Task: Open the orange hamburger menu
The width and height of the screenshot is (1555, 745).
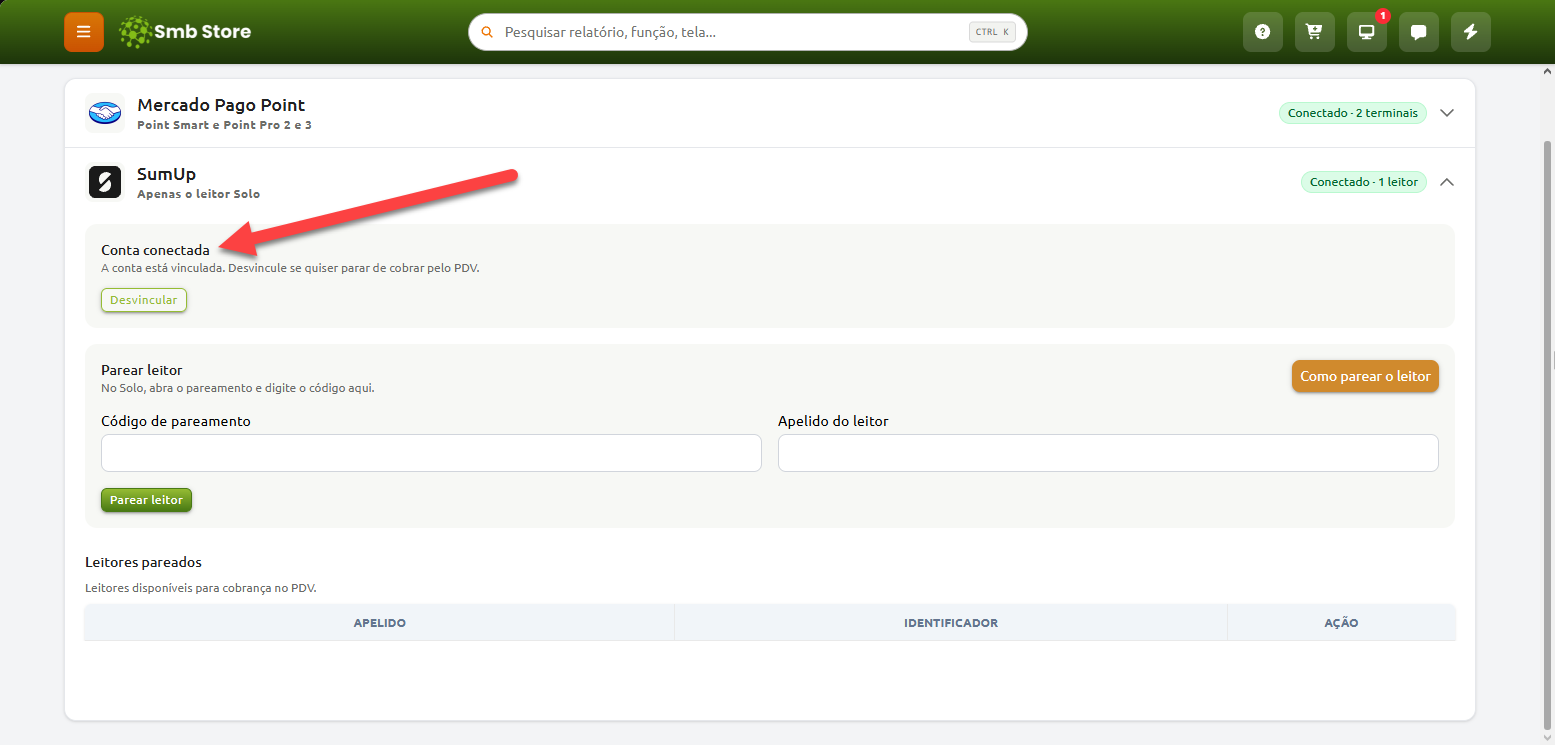Action: [84, 32]
